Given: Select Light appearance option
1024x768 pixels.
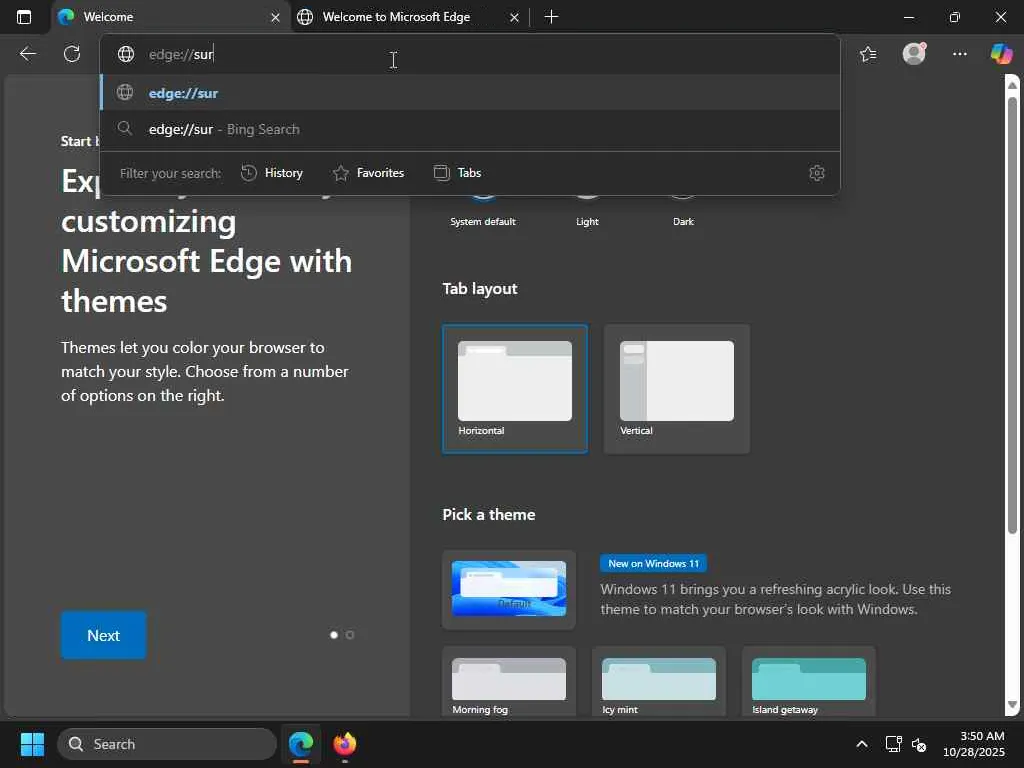Looking at the screenshot, I should [587, 221].
